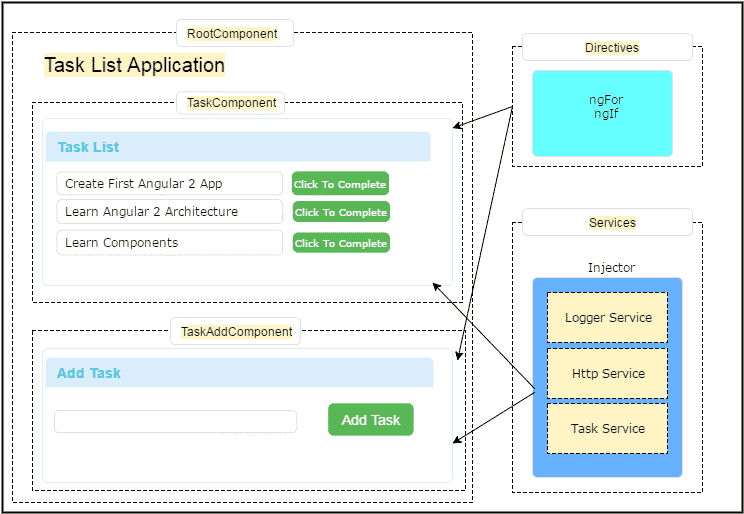Select the Create First Angular 2 App field
The width and height of the screenshot is (744, 514).
coord(169,184)
